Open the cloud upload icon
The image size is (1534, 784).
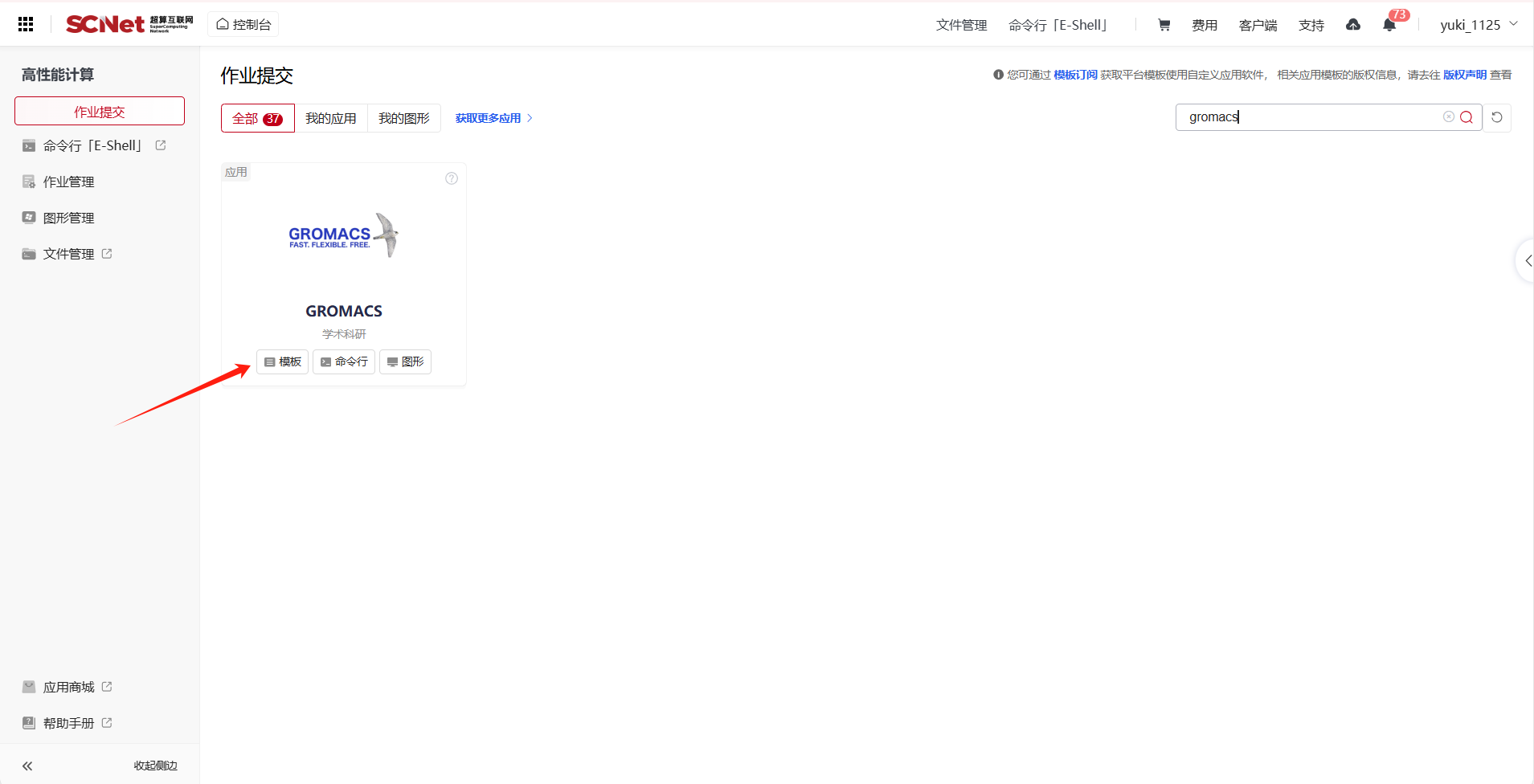pos(1353,25)
